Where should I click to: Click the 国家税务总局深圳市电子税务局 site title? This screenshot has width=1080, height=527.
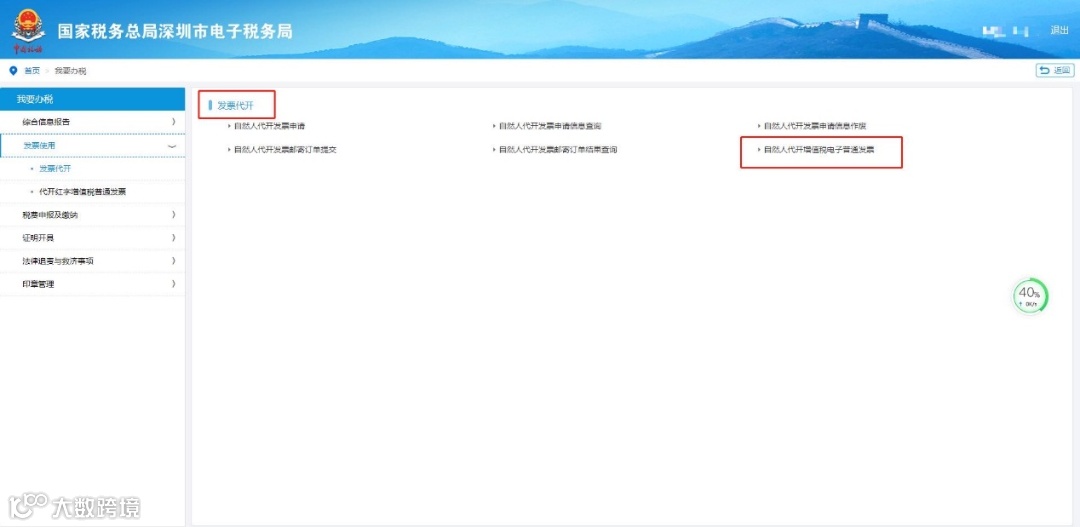click(x=175, y=32)
